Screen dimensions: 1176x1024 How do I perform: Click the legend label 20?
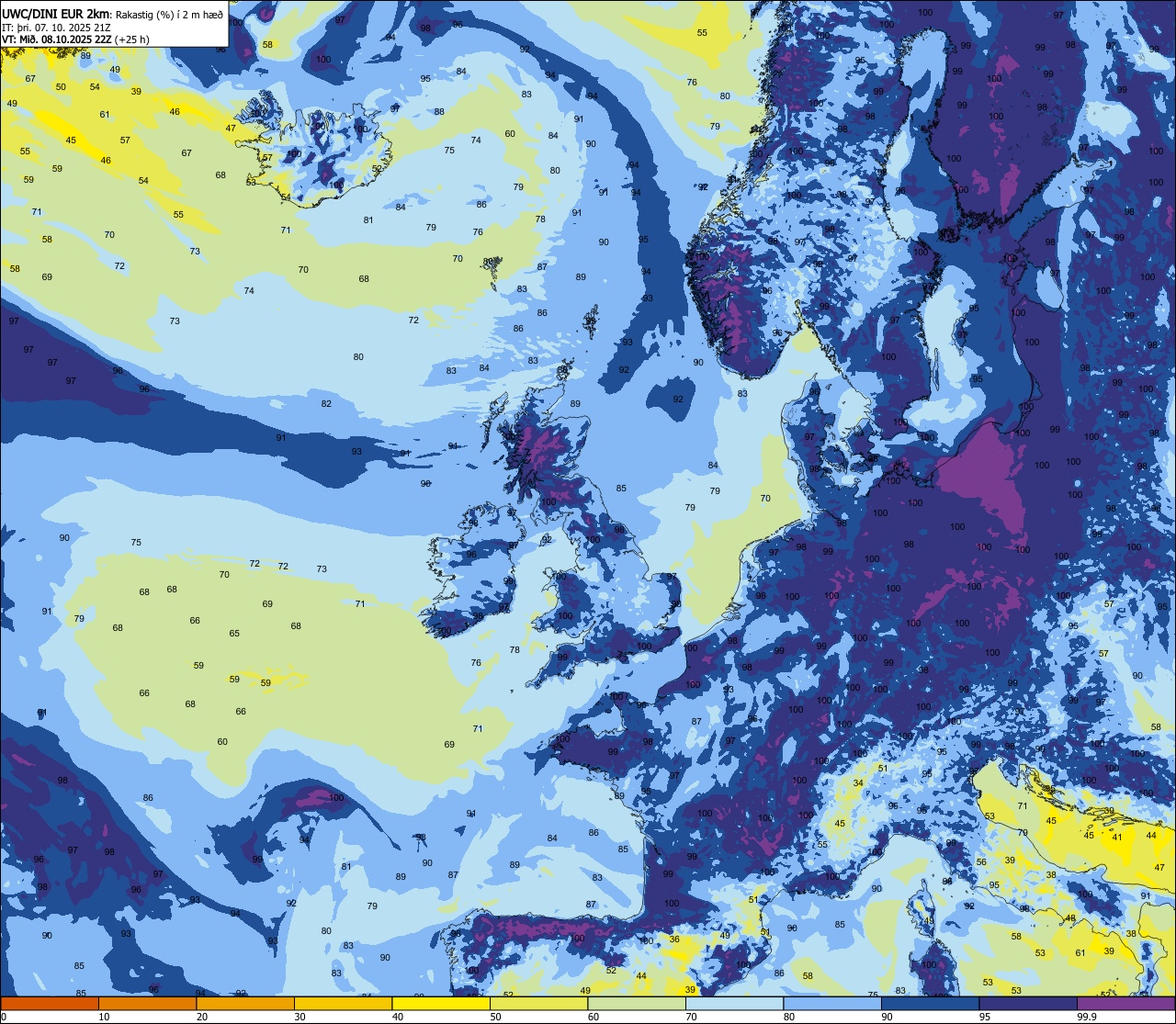pyautogui.click(x=202, y=1017)
